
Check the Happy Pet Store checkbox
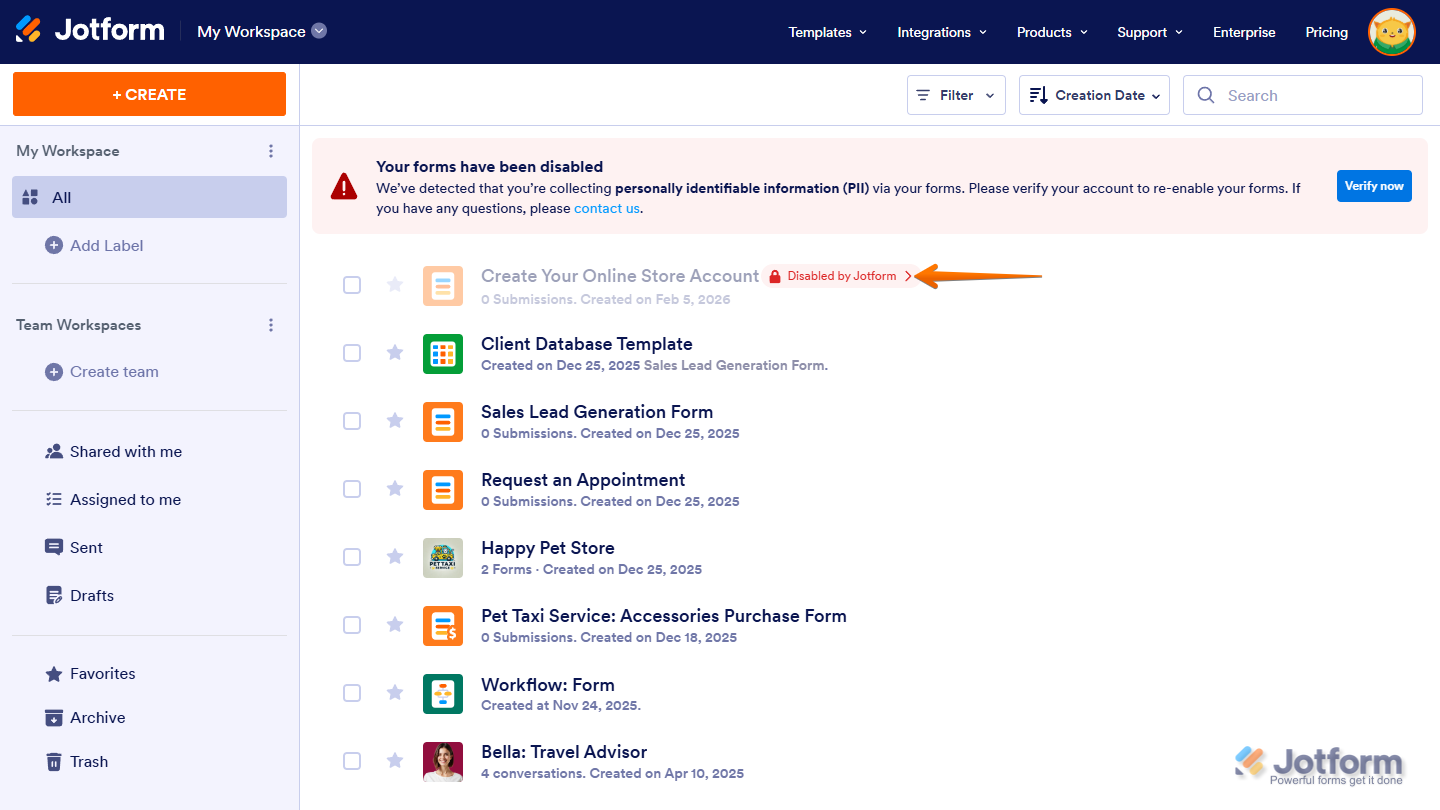[352, 557]
